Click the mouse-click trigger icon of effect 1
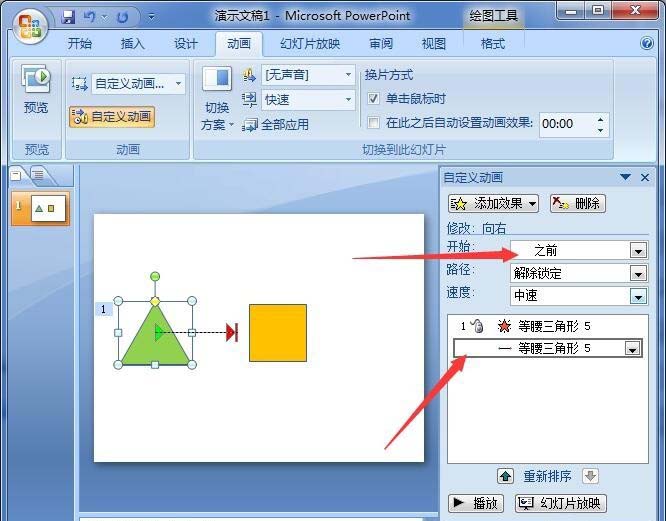 pyautogui.click(x=477, y=326)
